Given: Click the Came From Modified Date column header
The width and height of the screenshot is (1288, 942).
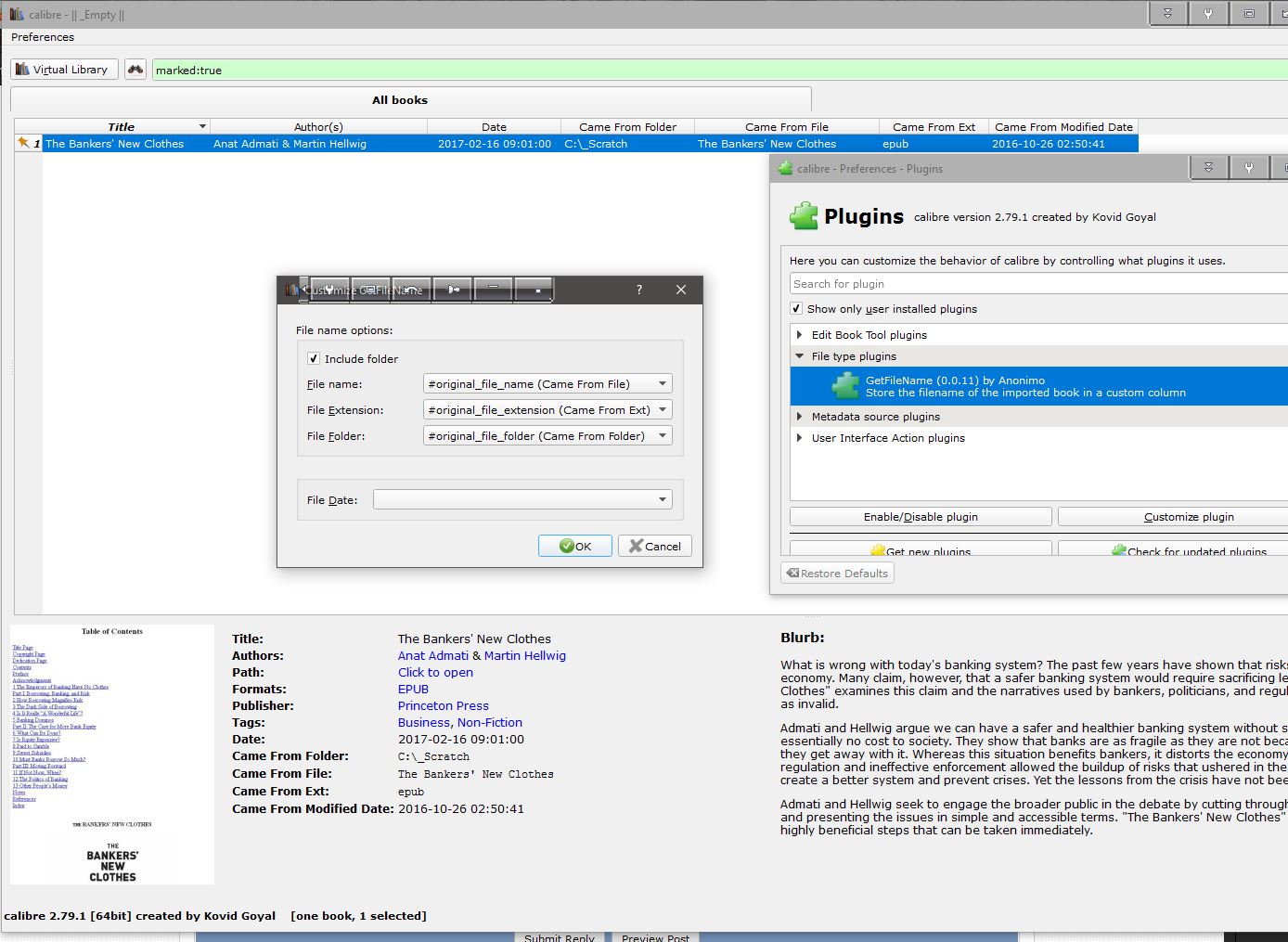Looking at the screenshot, I should click(x=1063, y=127).
